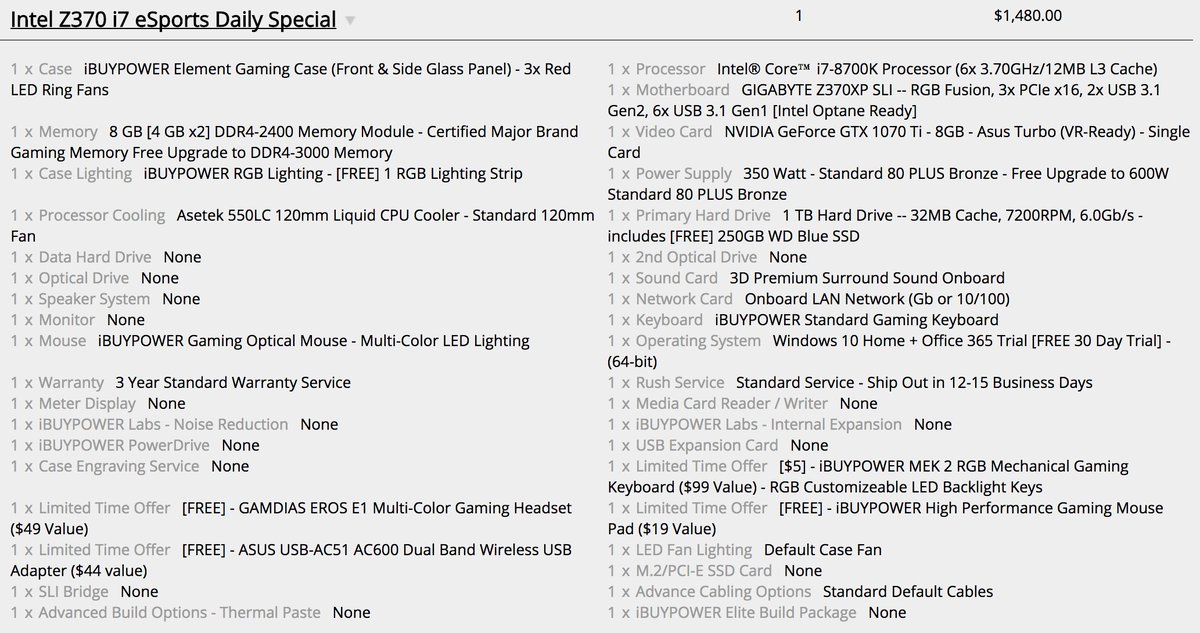Click the Media Card Reader / Writer row

(743, 404)
